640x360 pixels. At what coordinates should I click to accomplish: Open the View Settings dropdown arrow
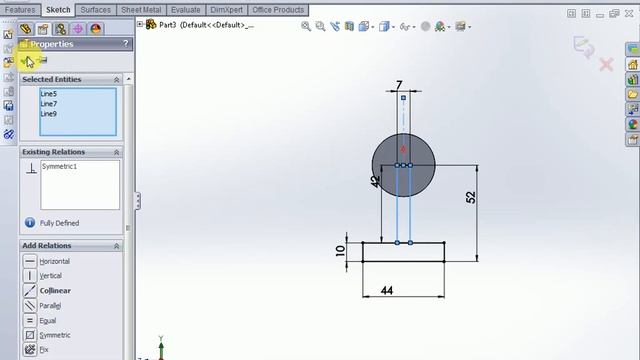470,27
